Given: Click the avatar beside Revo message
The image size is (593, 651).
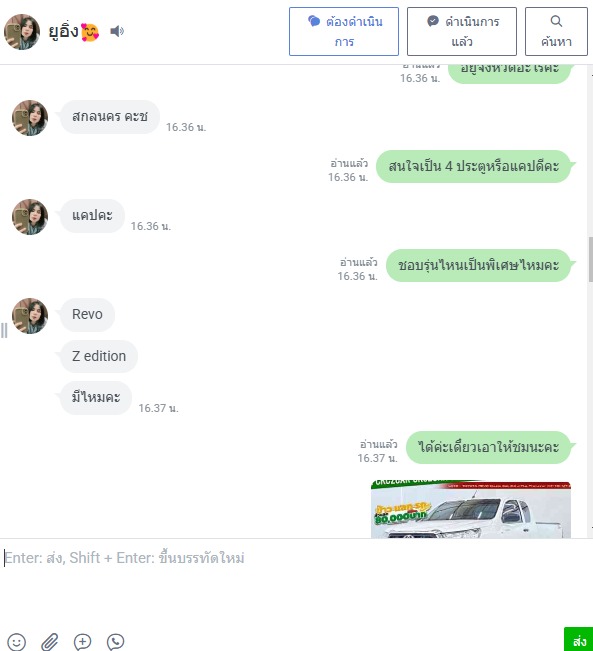Looking at the screenshot, I should [30, 316].
